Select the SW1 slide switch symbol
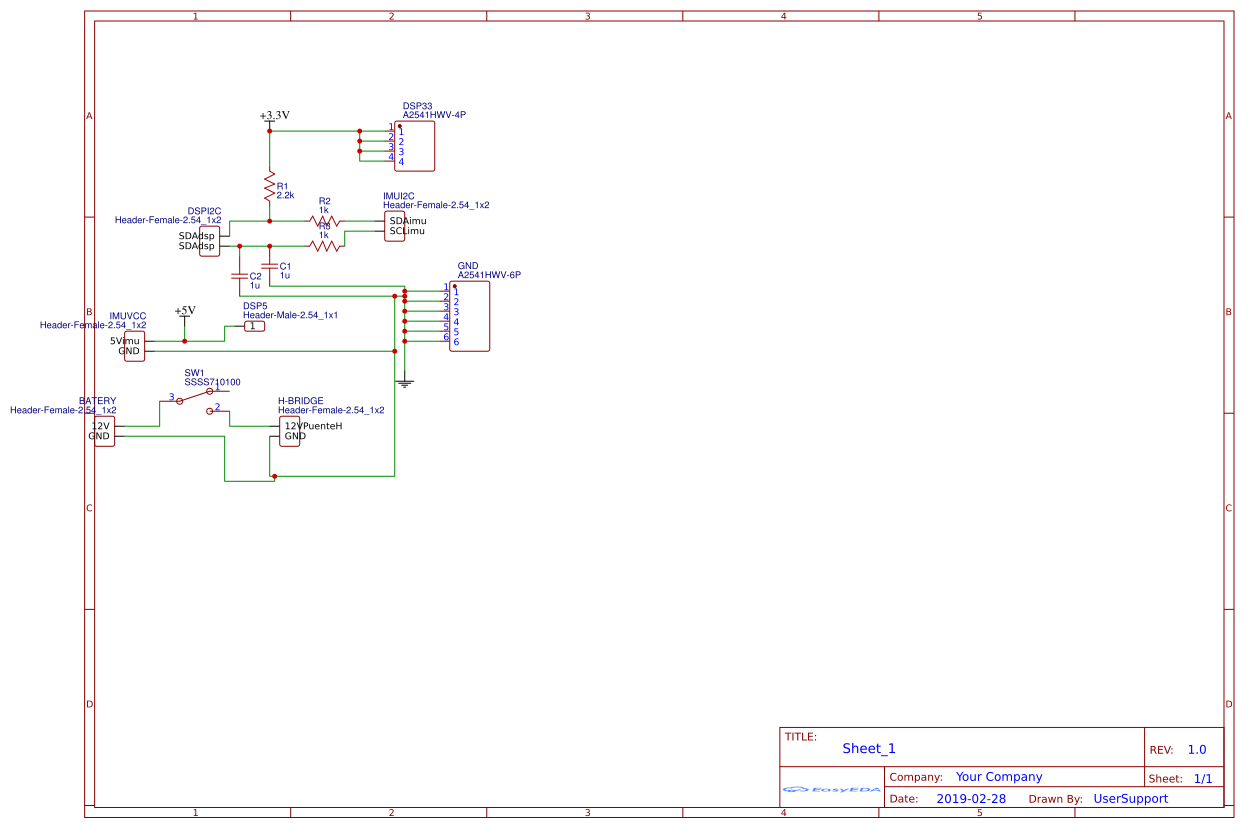The width and height of the screenshot is (1244, 828). (200, 400)
